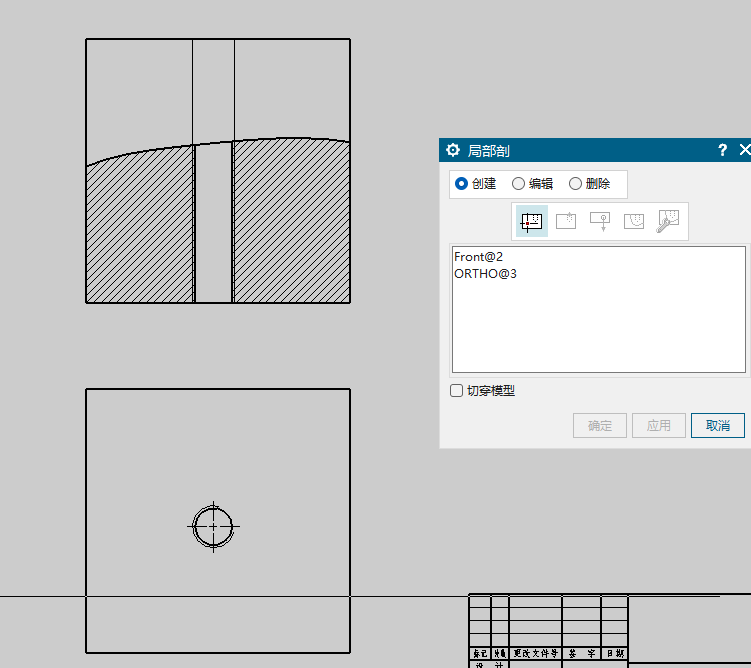
Task: Click the 局部剖 dialog title bar
Action: pyautogui.click(x=580, y=150)
